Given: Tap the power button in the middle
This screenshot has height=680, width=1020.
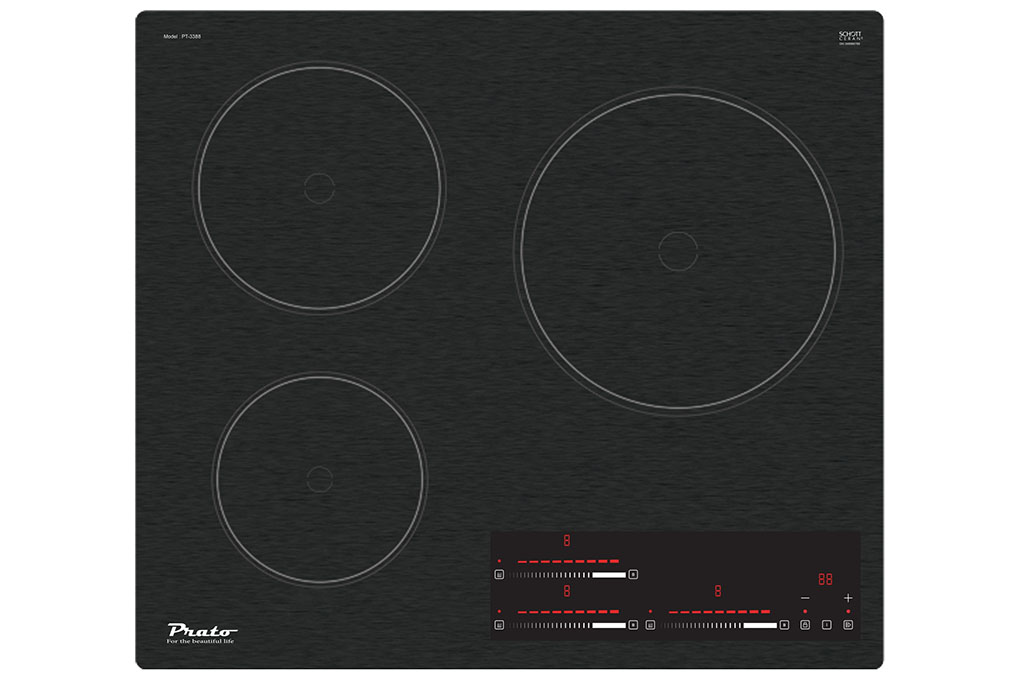Looking at the screenshot, I should 826,625.
